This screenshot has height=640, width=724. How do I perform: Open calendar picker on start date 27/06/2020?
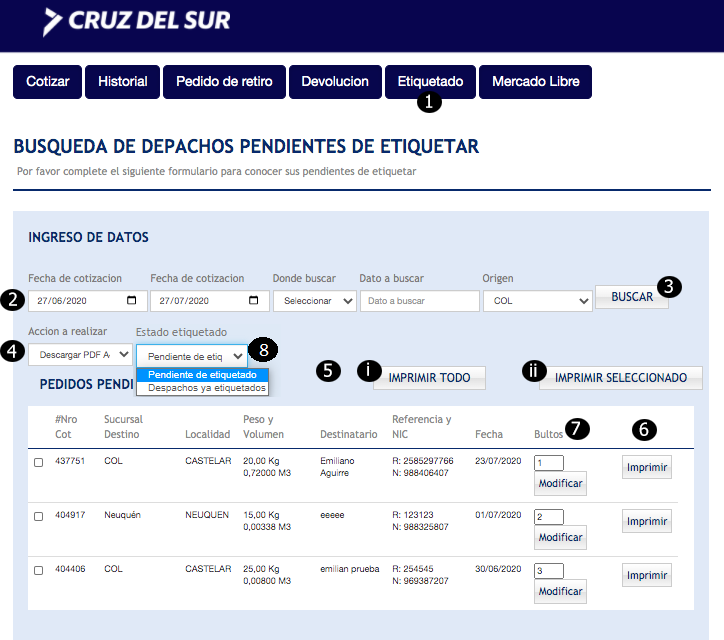tap(133, 301)
